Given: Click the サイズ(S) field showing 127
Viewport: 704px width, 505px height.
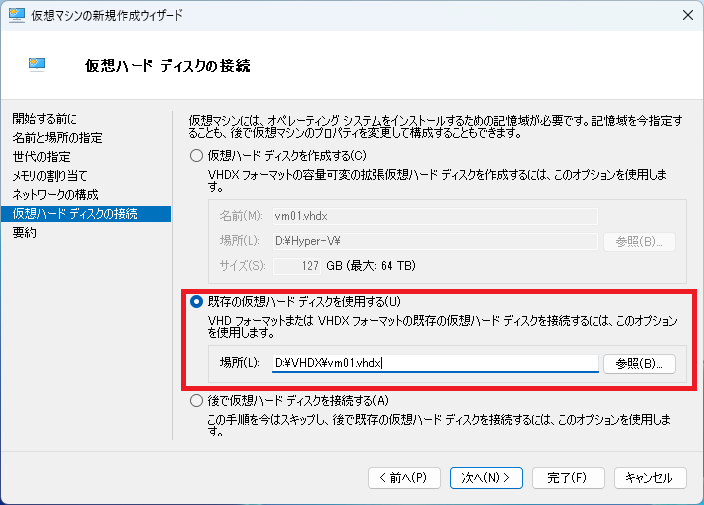Looking at the screenshot, I should pyautogui.click(x=297, y=266).
